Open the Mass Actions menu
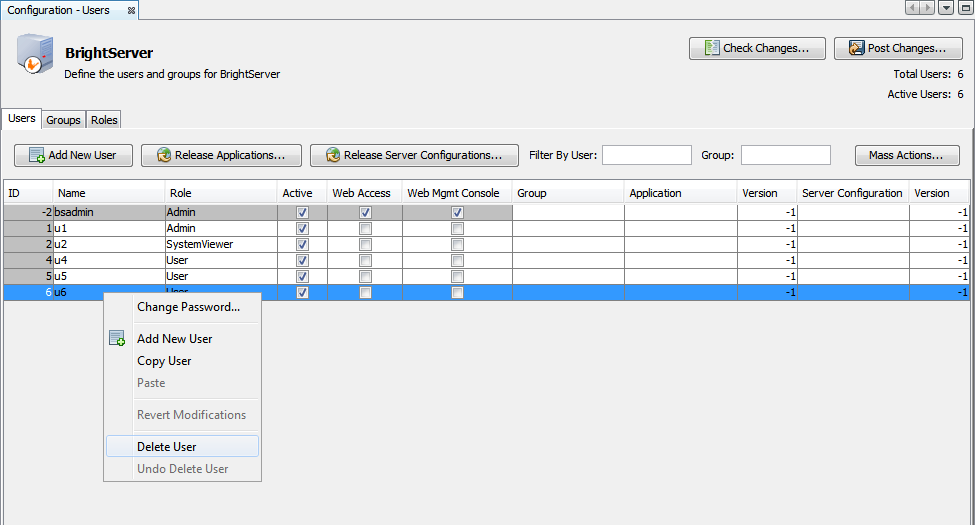This screenshot has height=525, width=975. [907, 155]
